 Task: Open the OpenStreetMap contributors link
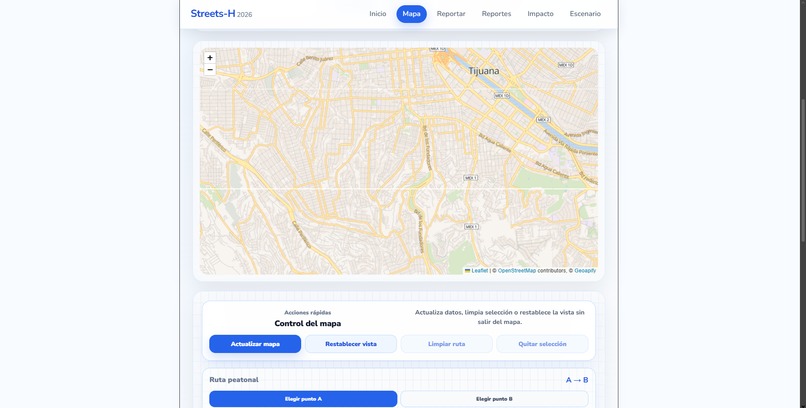pos(517,270)
